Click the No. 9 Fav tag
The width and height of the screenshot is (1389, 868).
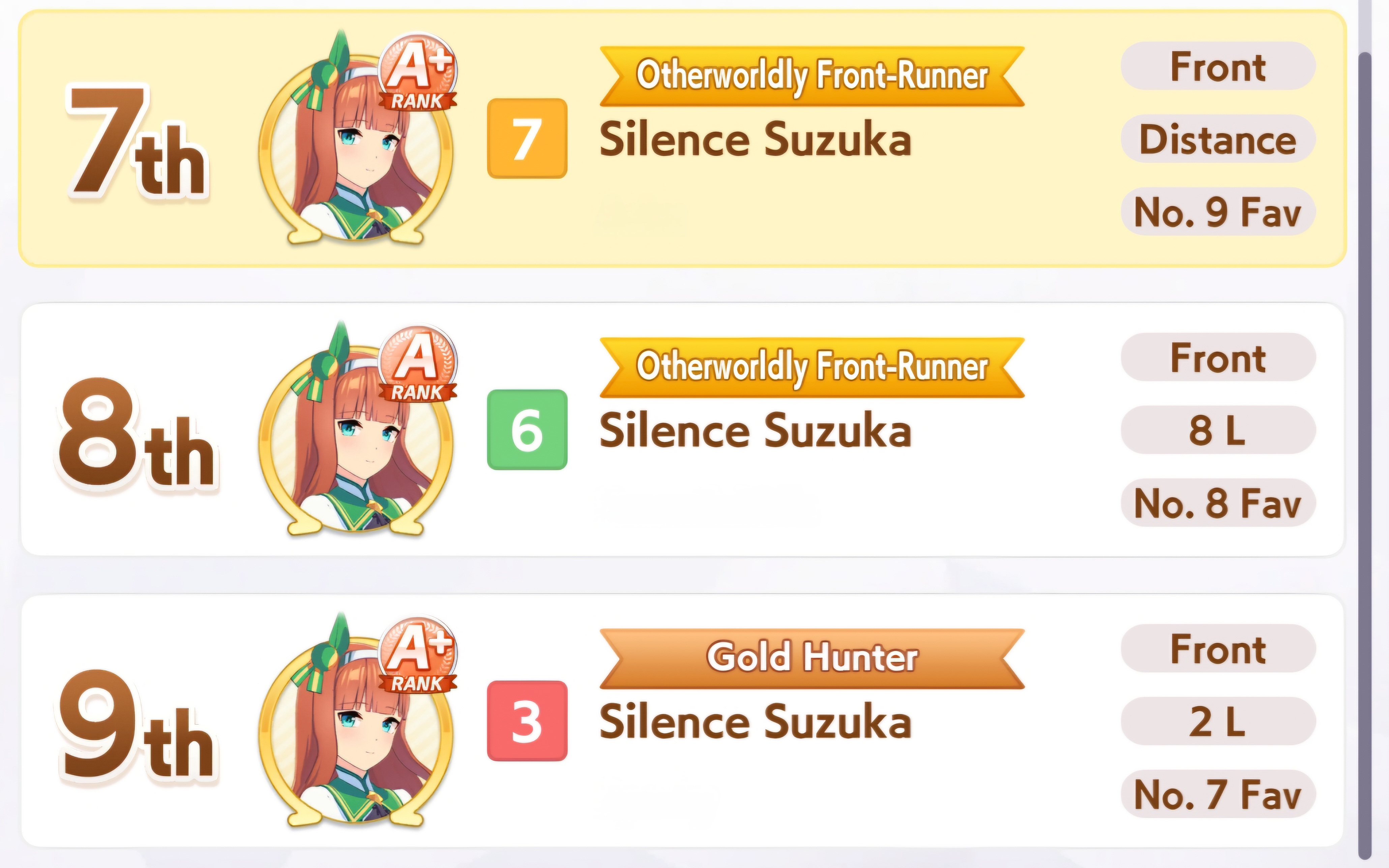(1218, 211)
